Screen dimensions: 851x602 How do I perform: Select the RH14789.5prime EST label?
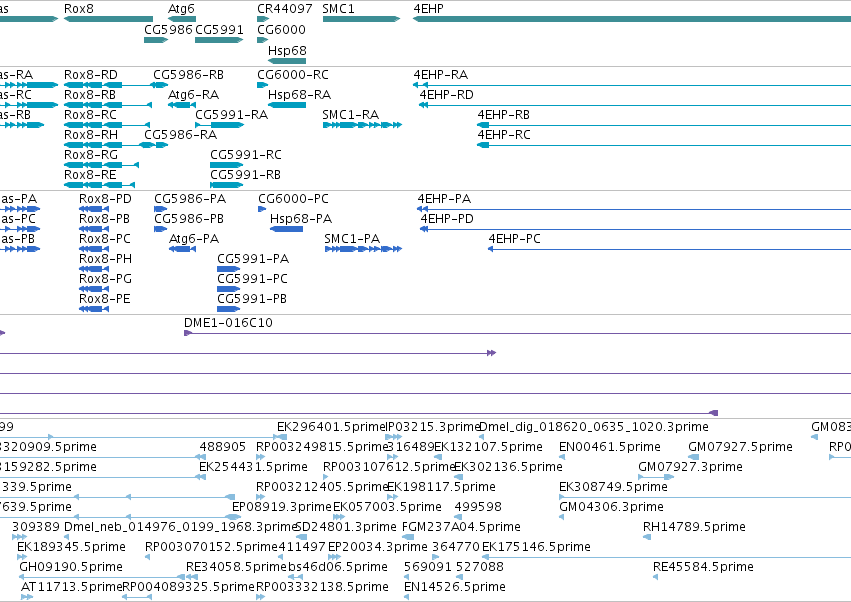(x=694, y=527)
